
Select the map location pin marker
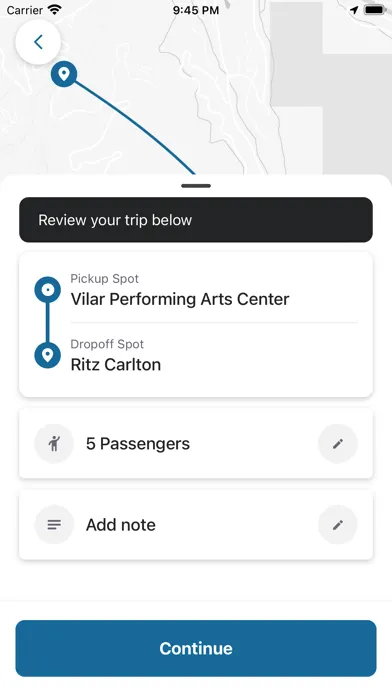[x=64, y=74]
